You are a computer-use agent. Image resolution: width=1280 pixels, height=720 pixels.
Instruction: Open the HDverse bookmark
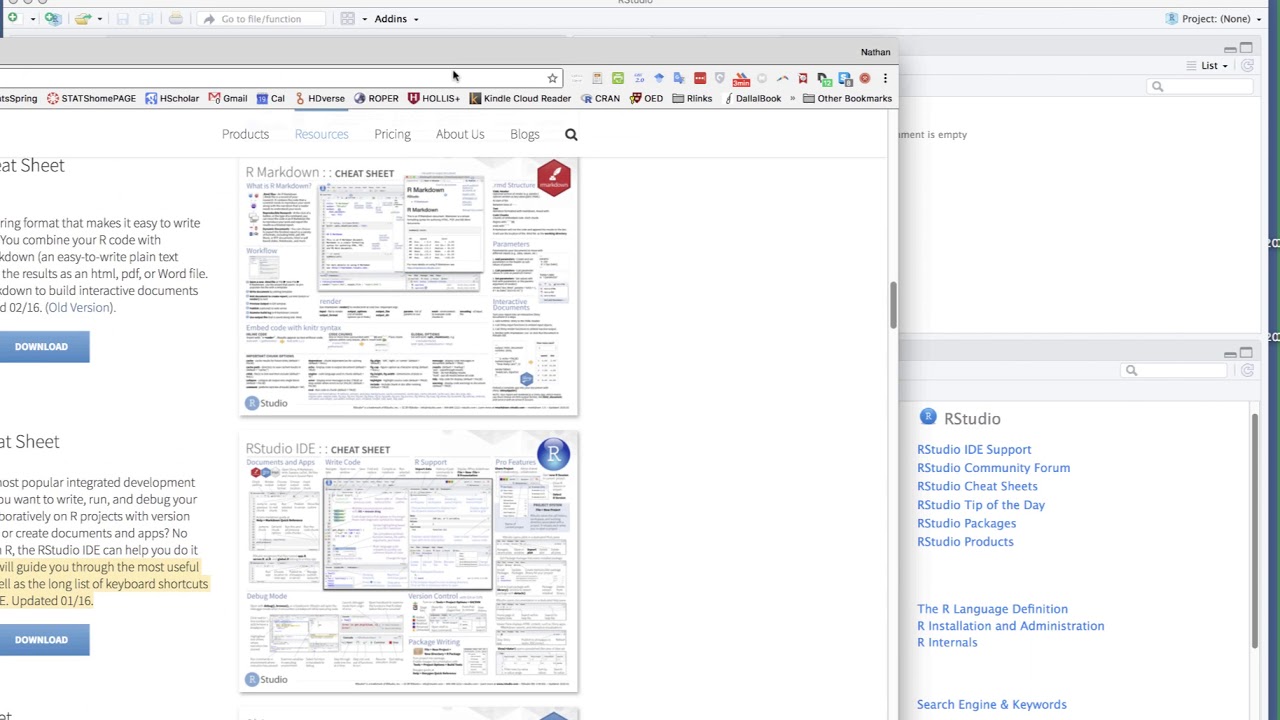tap(319, 98)
